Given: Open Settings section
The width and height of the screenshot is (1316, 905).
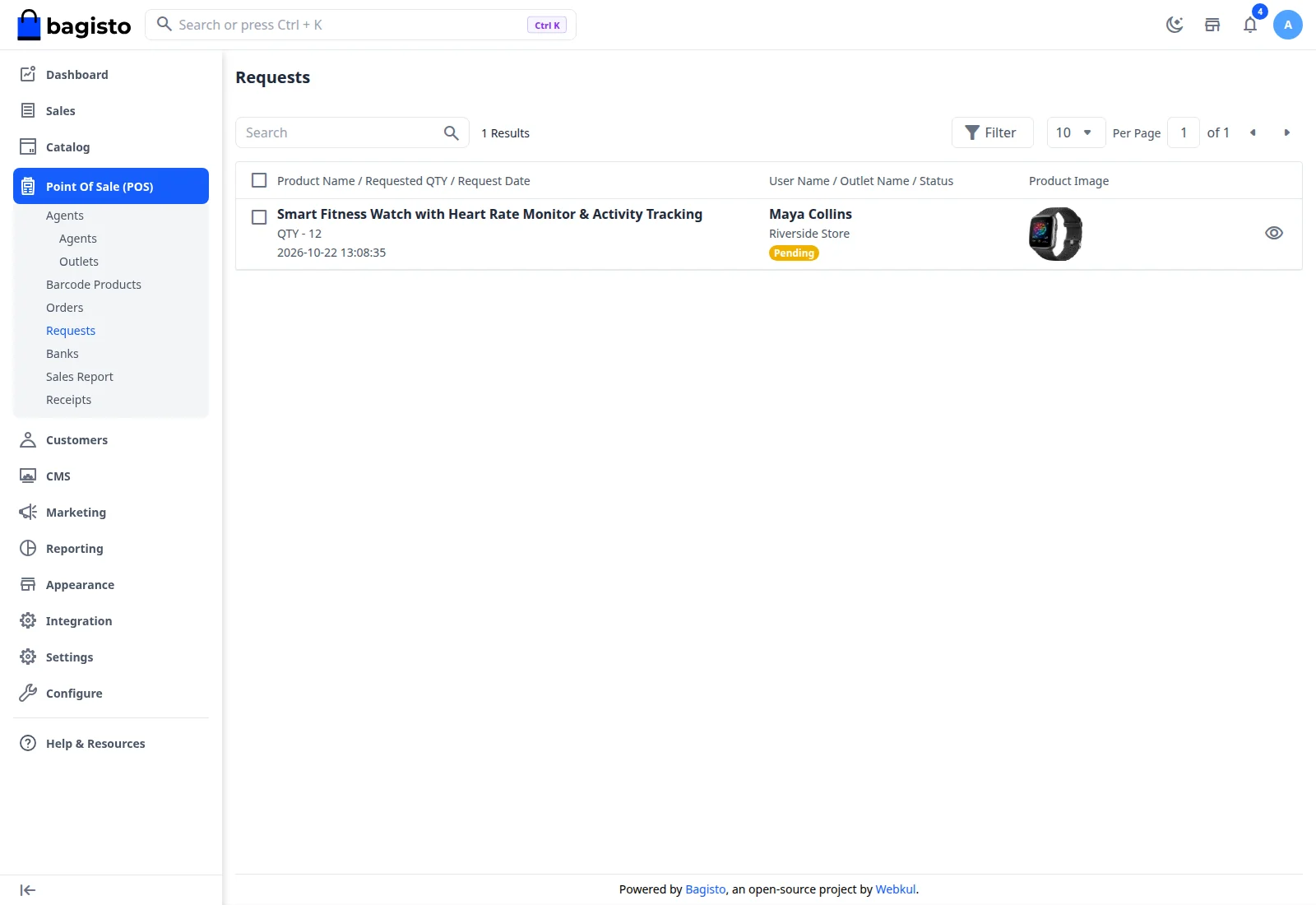Looking at the screenshot, I should pos(111,657).
